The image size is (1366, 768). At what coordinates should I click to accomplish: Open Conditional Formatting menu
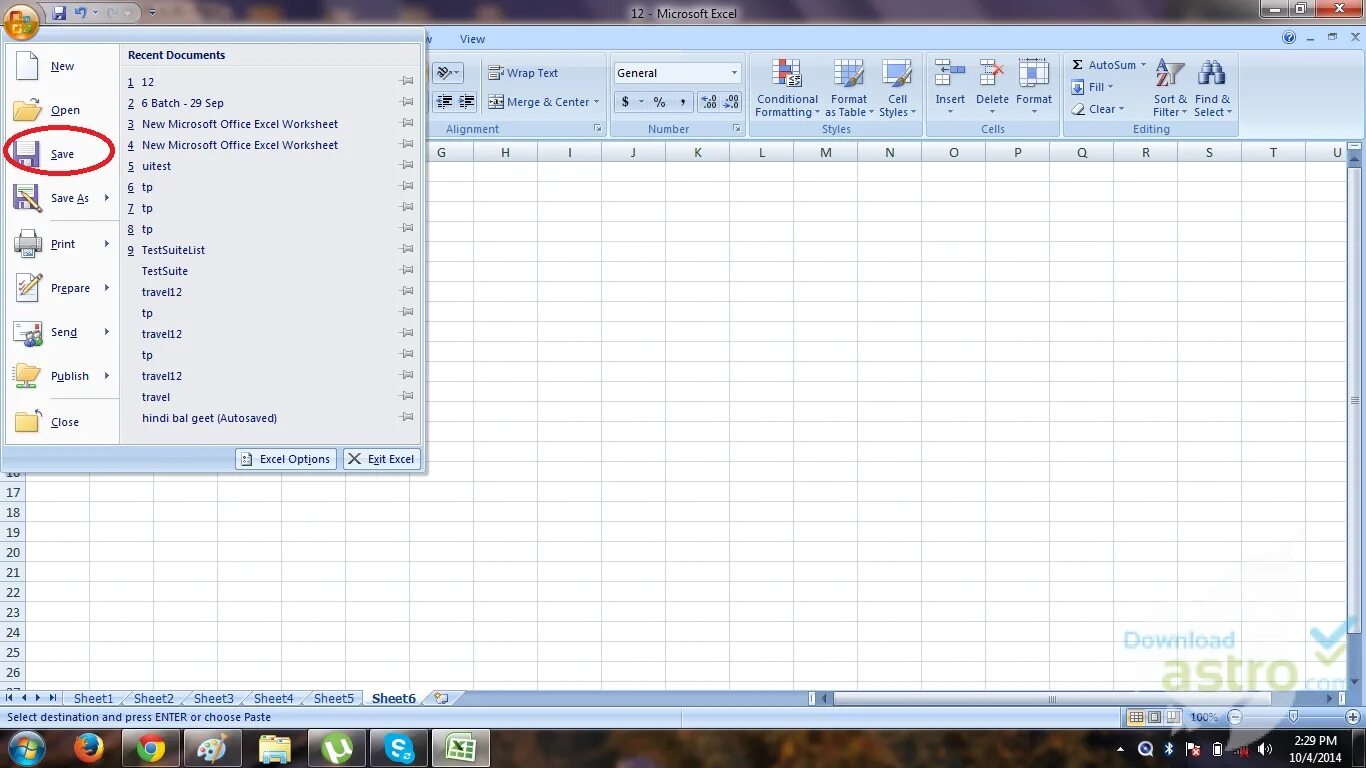pos(787,88)
